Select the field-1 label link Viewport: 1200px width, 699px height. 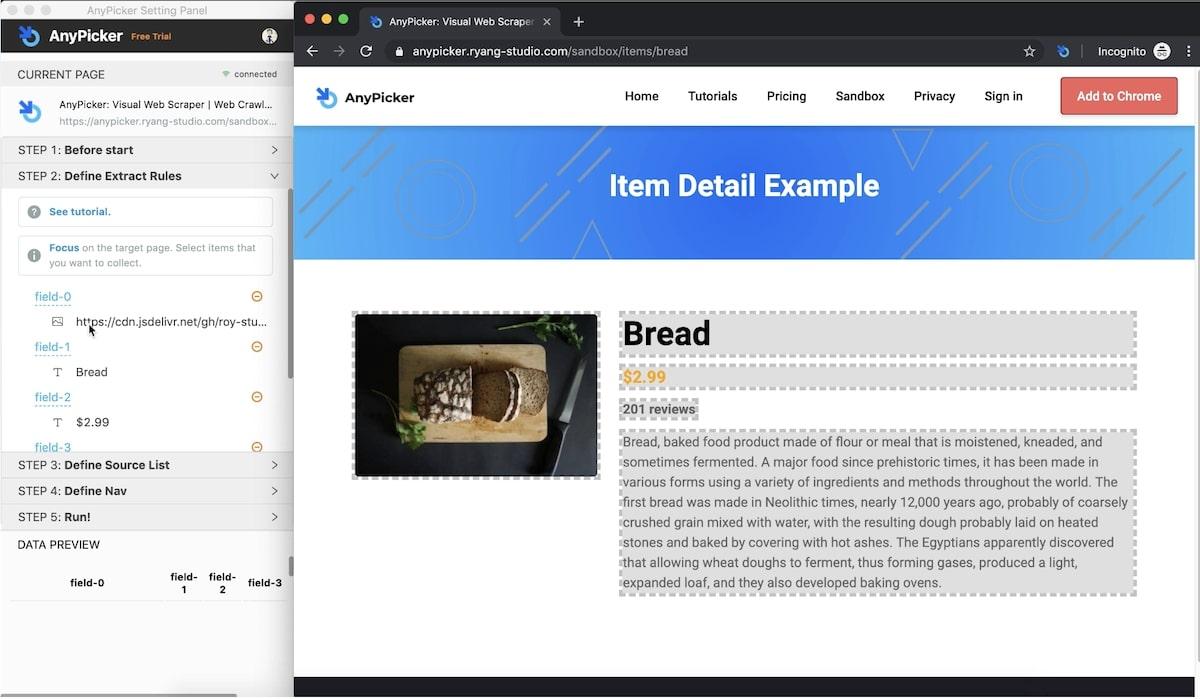(53, 347)
